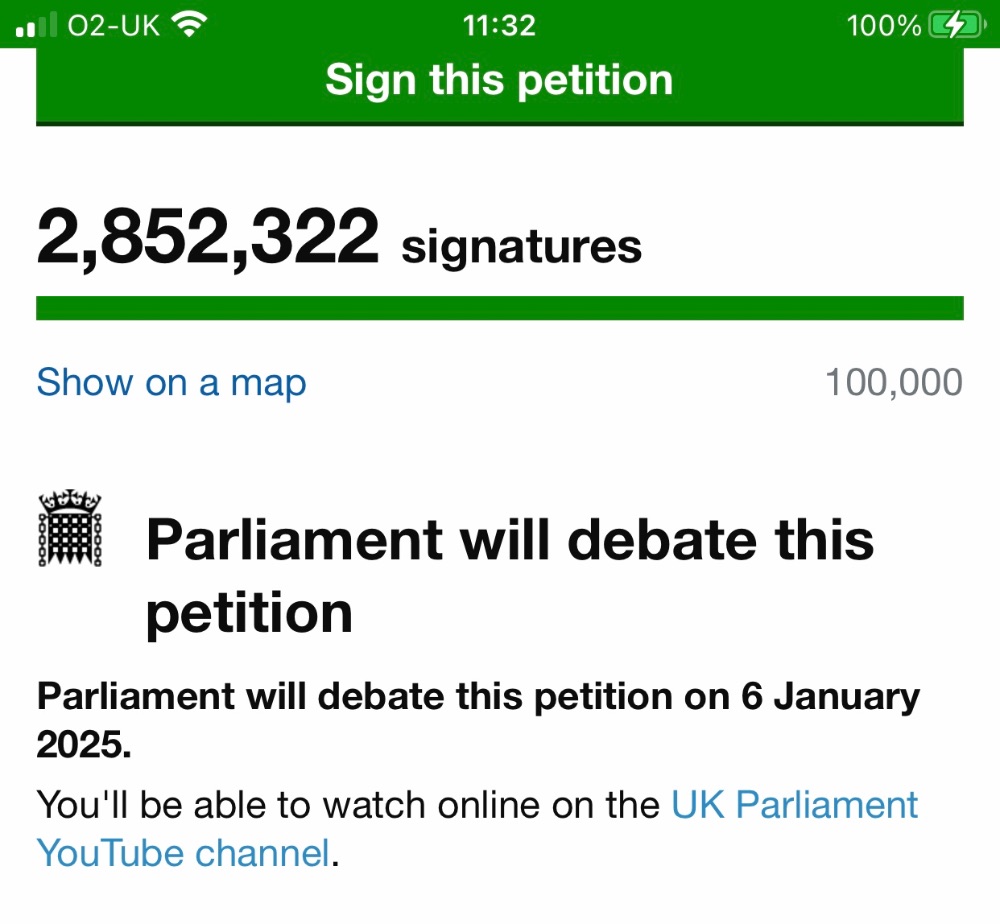The width and height of the screenshot is (1000, 924).
Task: Open the Show on a map link
Action: tap(172, 383)
